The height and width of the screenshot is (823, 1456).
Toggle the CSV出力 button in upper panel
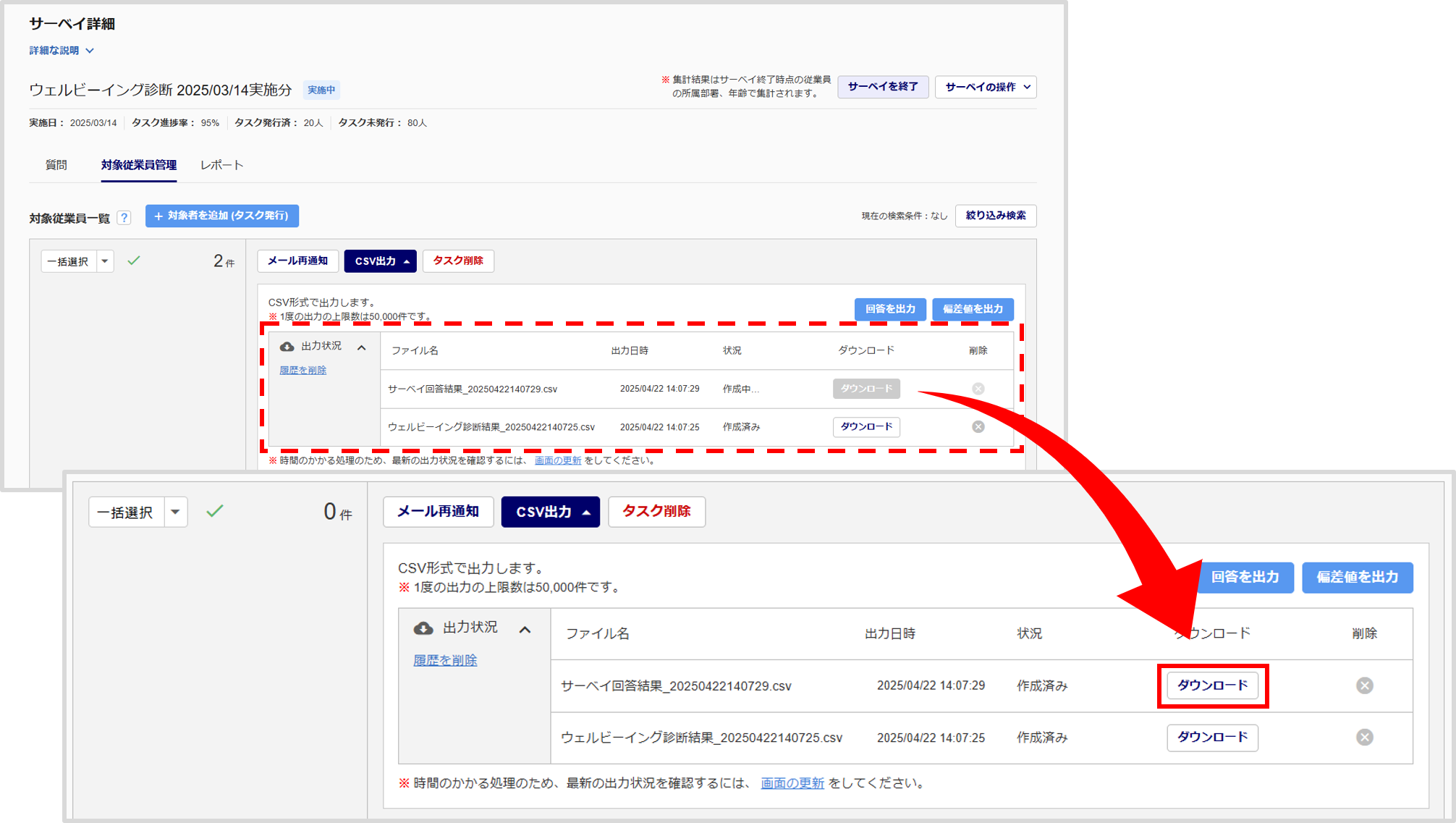click(x=381, y=261)
